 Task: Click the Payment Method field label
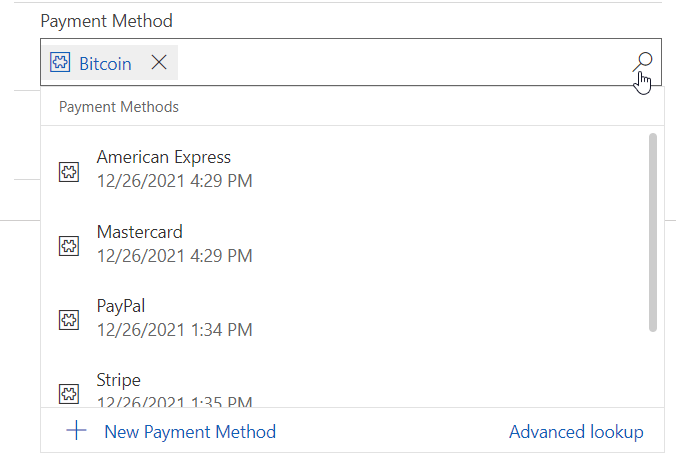106,21
